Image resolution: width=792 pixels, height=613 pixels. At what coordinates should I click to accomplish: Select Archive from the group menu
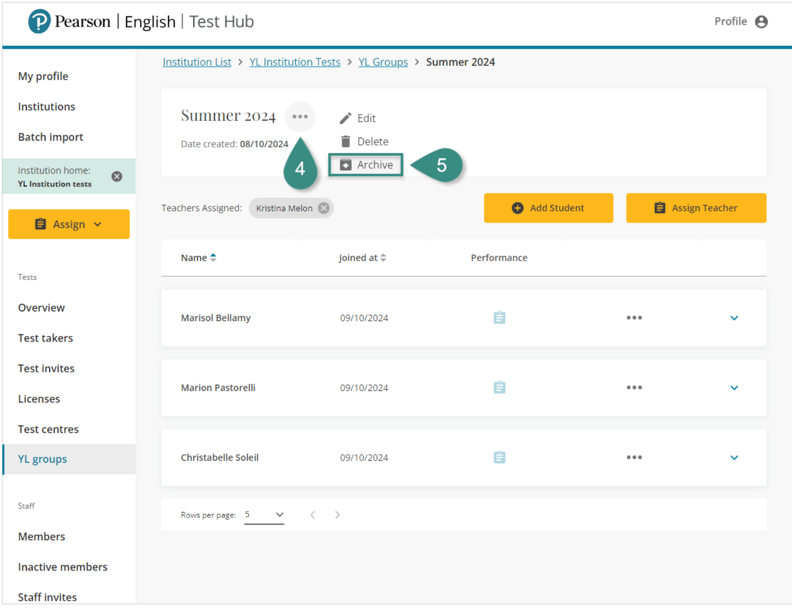[x=366, y=165]
